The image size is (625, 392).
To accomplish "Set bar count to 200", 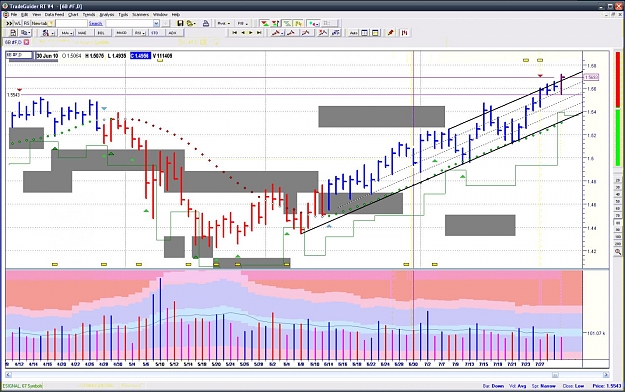I will coord(617,244).
